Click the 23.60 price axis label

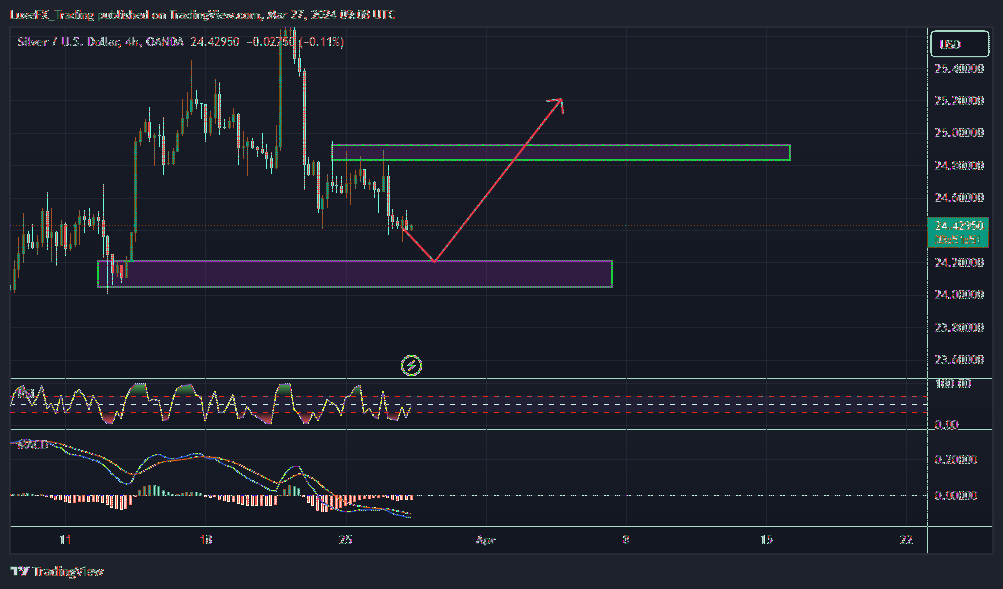tap(959, 359)
